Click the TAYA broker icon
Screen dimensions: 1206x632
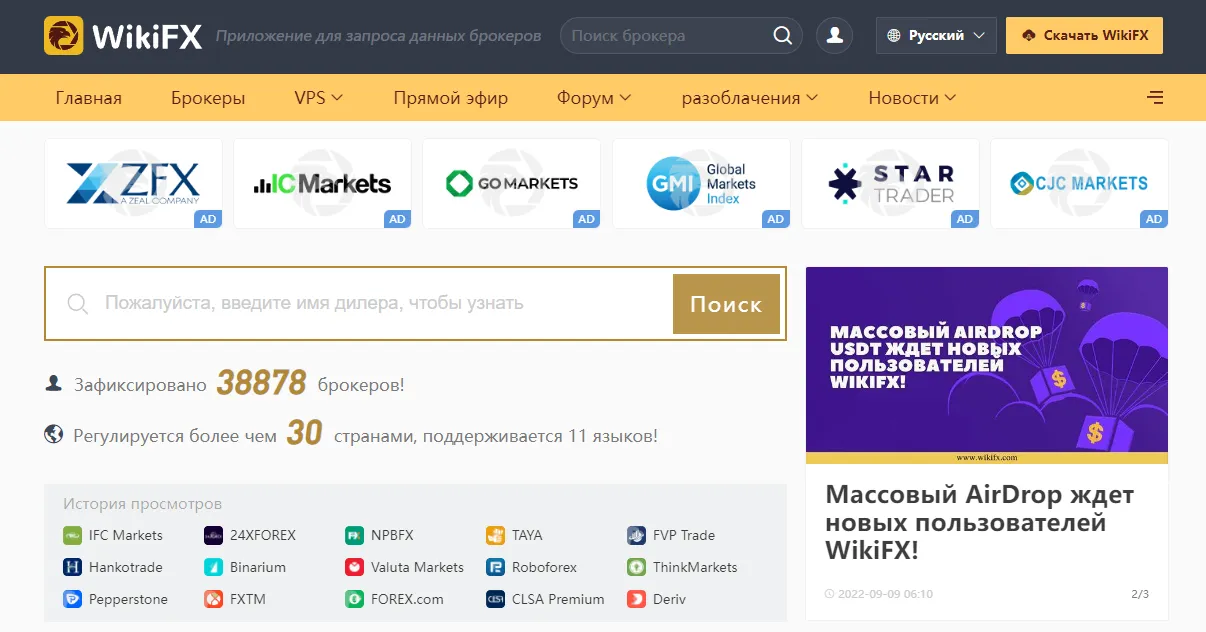(495, 535)
